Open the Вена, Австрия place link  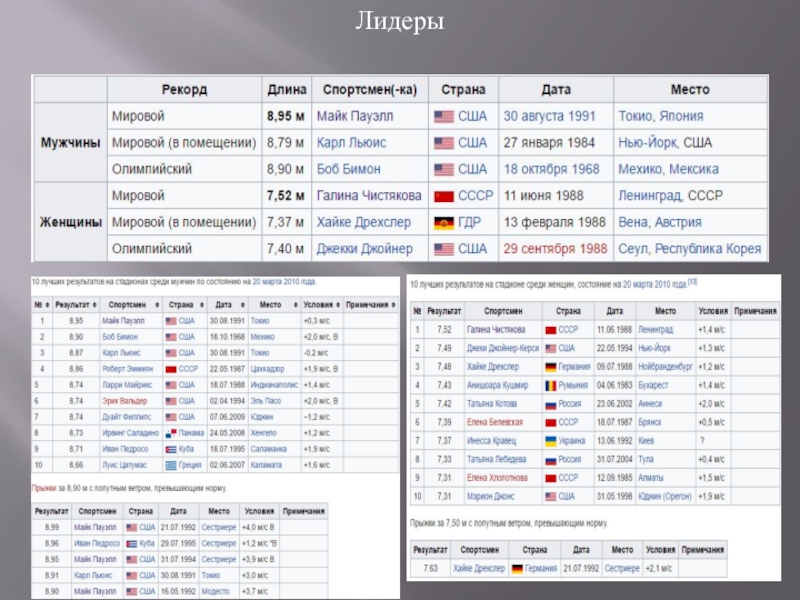tap(660, 222)
